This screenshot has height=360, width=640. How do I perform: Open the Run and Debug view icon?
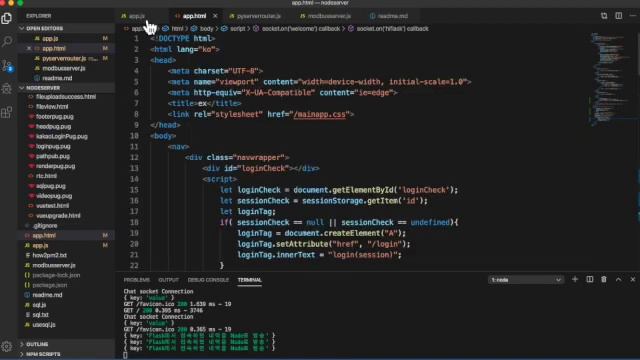(7, 88)
